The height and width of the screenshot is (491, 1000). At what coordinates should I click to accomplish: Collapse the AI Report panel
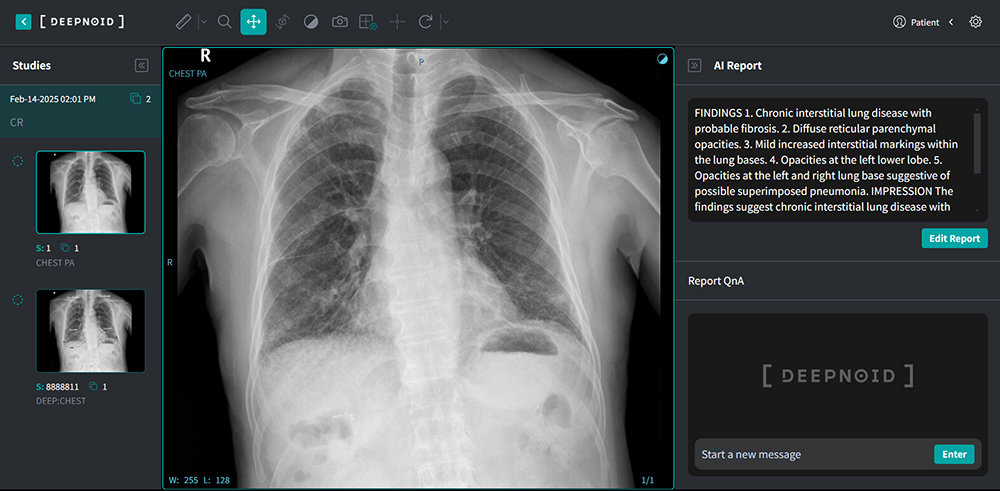(x=695, y=65)
